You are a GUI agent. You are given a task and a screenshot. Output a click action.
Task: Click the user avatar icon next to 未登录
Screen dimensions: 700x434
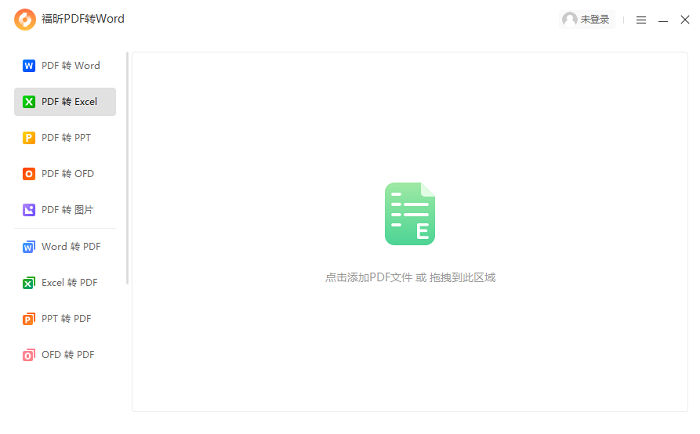click(569, 19)
